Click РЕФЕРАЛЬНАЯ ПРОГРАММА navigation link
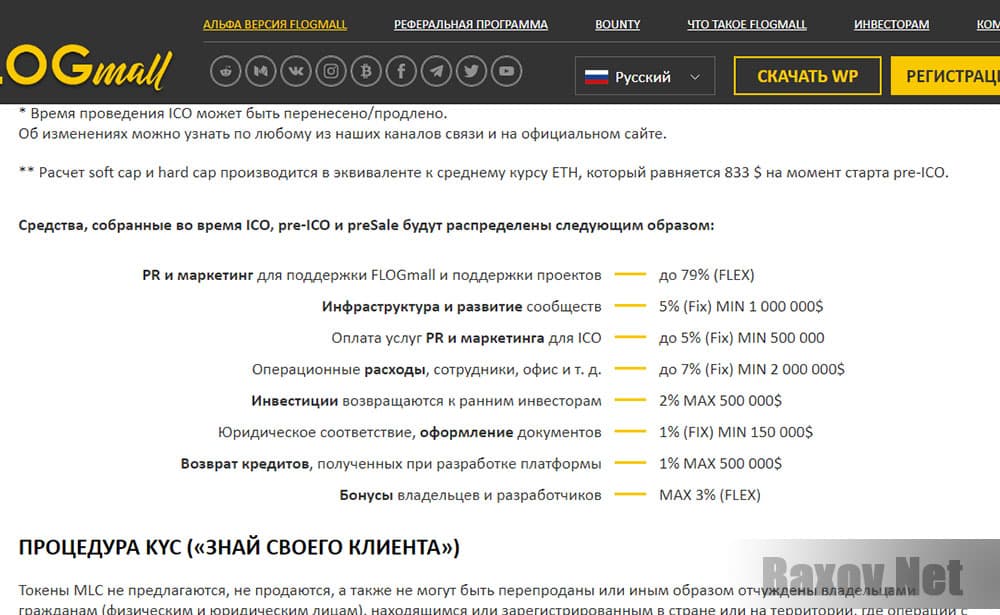The height and width of the screenshot is (615, 1000). click(470, 24)
